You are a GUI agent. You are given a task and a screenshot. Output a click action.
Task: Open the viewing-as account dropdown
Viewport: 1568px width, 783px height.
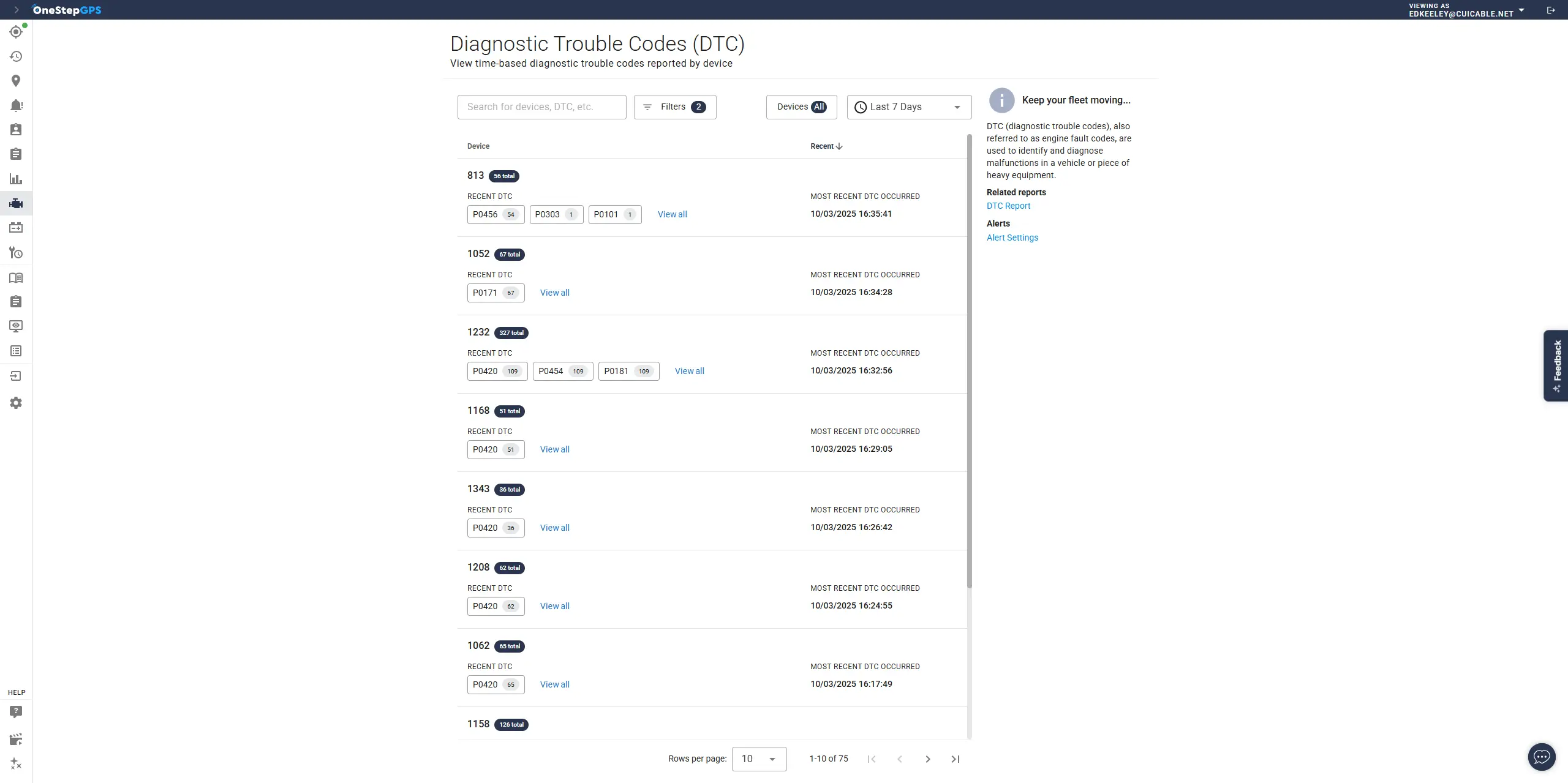(x=1523, y=10)
